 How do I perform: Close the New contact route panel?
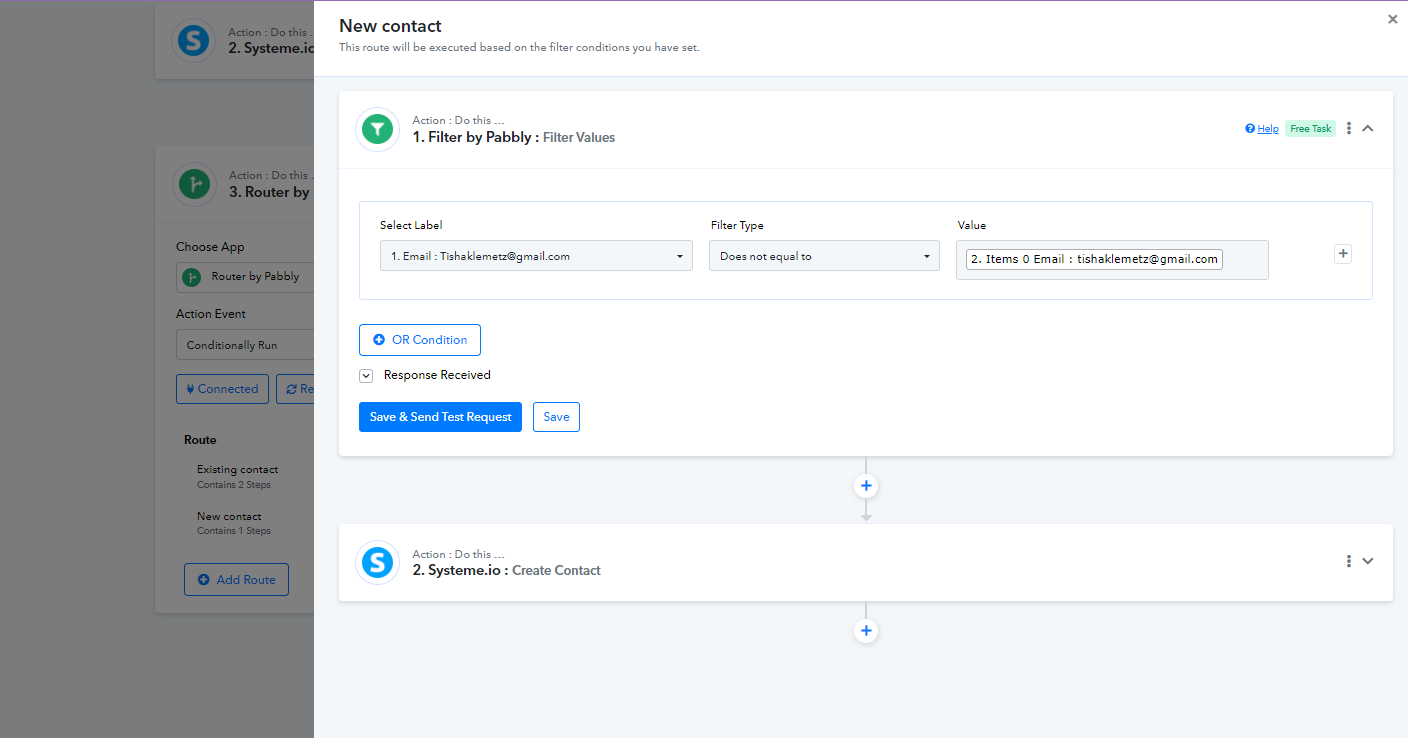point(1393,19)
